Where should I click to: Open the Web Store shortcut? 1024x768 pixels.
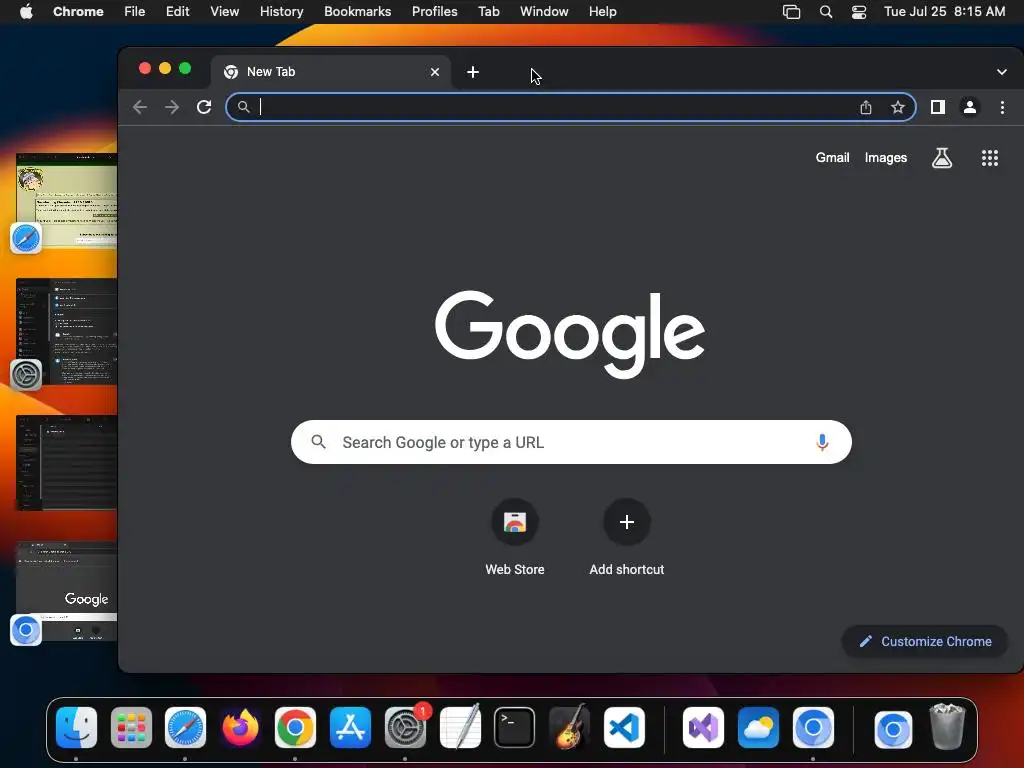pos(515,538)
